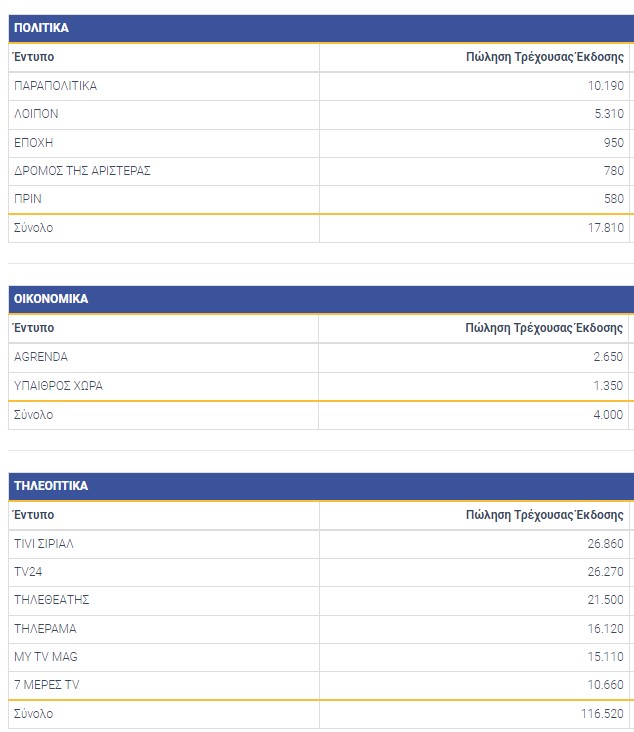
Task: Click the ΤΗΛΕΟΠΤΙΚΑ section header
Action: pyautogui.click(x=51, y=486)
